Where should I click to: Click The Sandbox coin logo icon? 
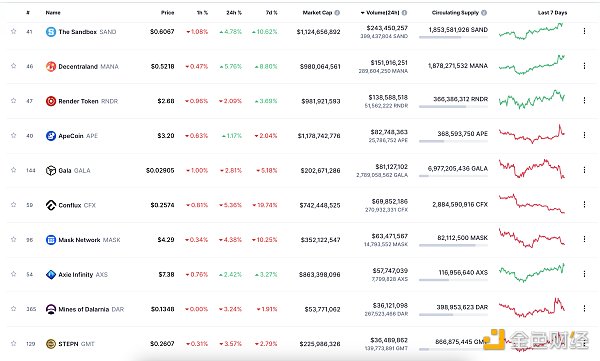(x=51, y=32)
